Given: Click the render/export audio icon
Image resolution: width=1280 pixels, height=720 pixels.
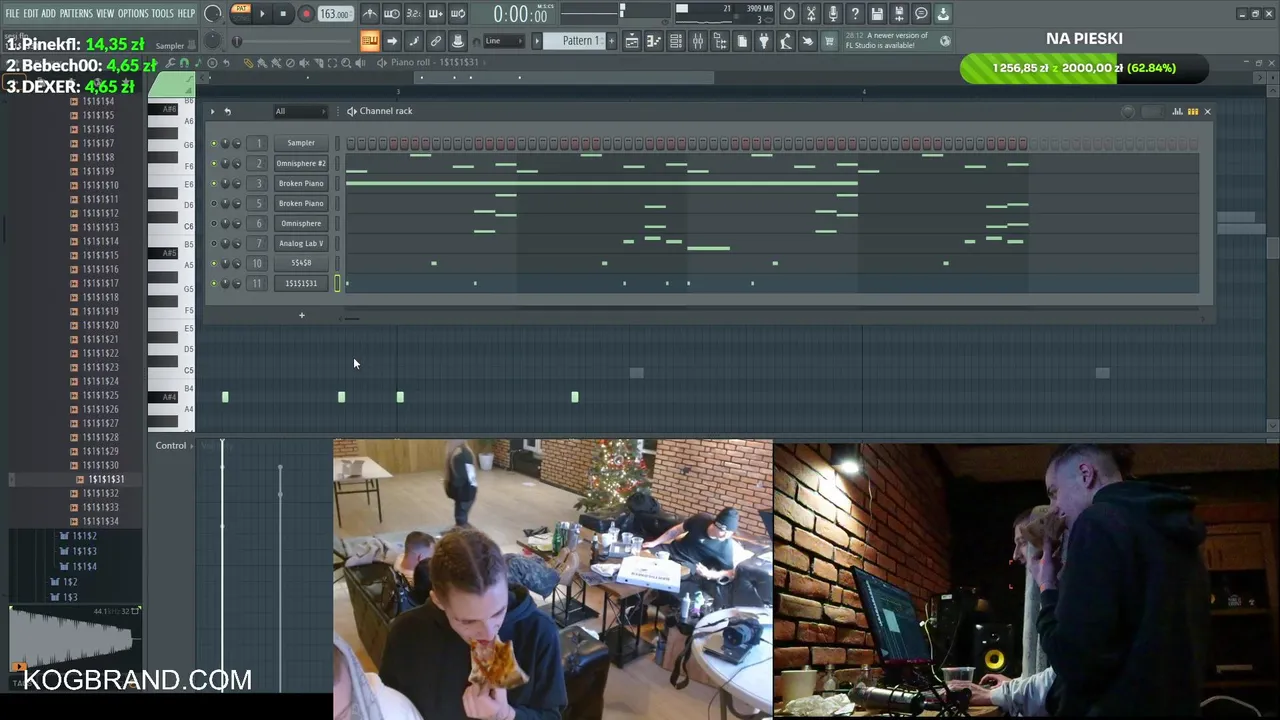Looking at the screenshot, I should (x=899, y=14).
